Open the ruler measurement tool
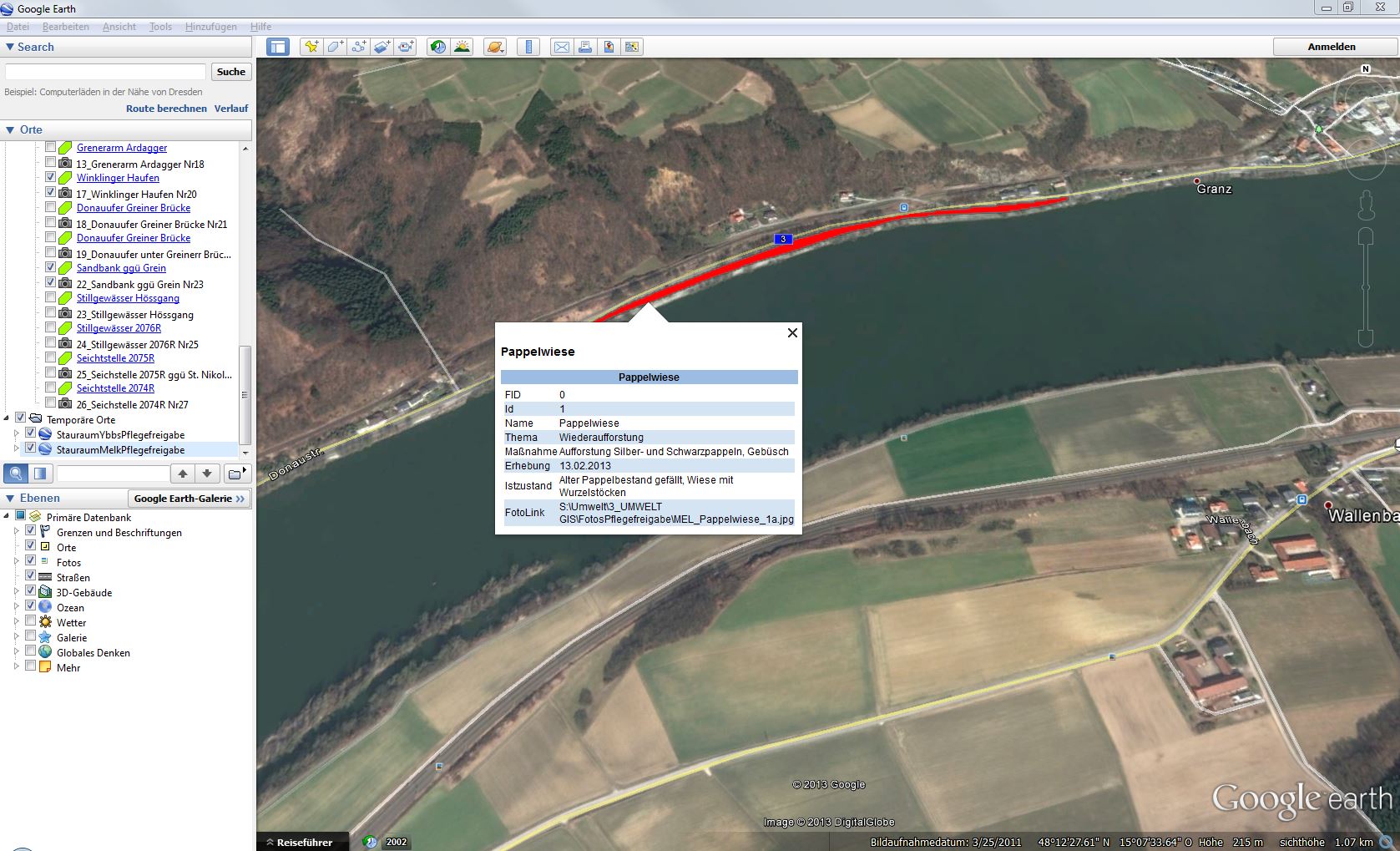 pyautogui.click(x=528, y=47)
